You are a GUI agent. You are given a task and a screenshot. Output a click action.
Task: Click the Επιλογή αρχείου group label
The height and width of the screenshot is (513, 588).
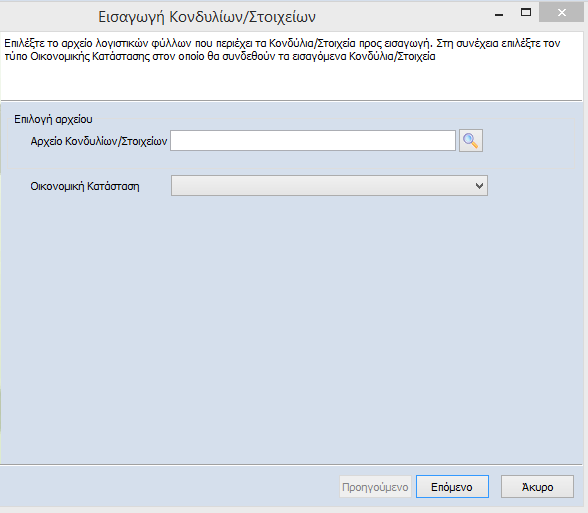click(x=53, y=119)
